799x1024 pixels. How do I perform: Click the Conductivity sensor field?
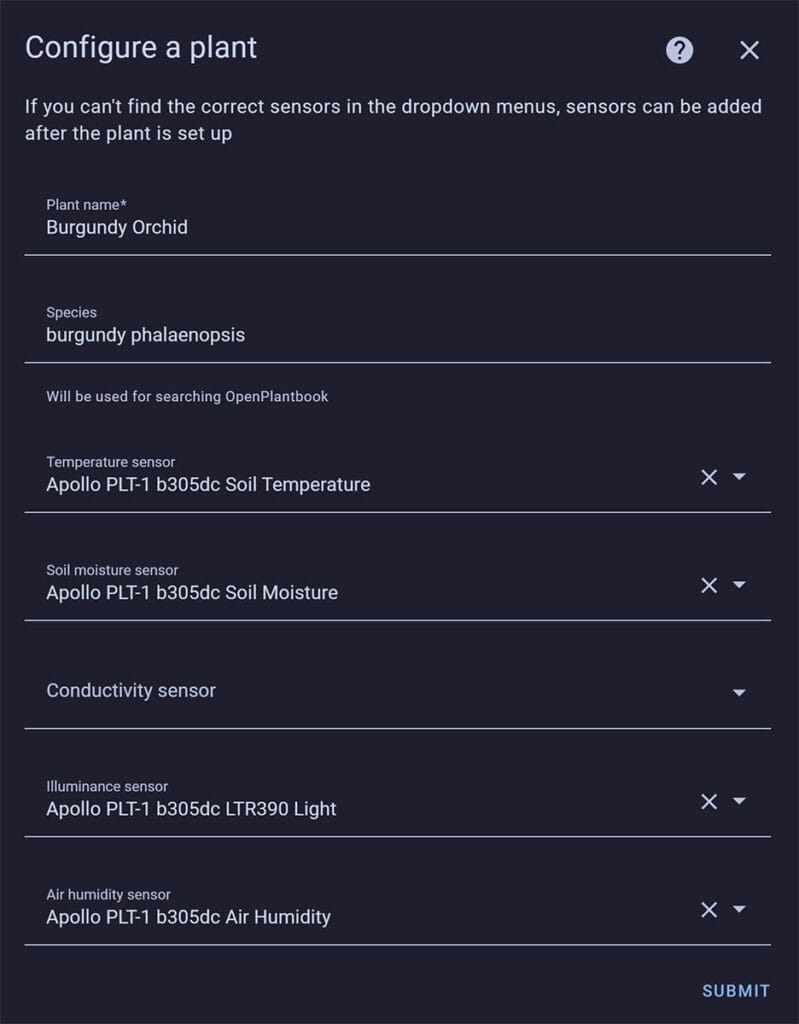click(300, 691)
